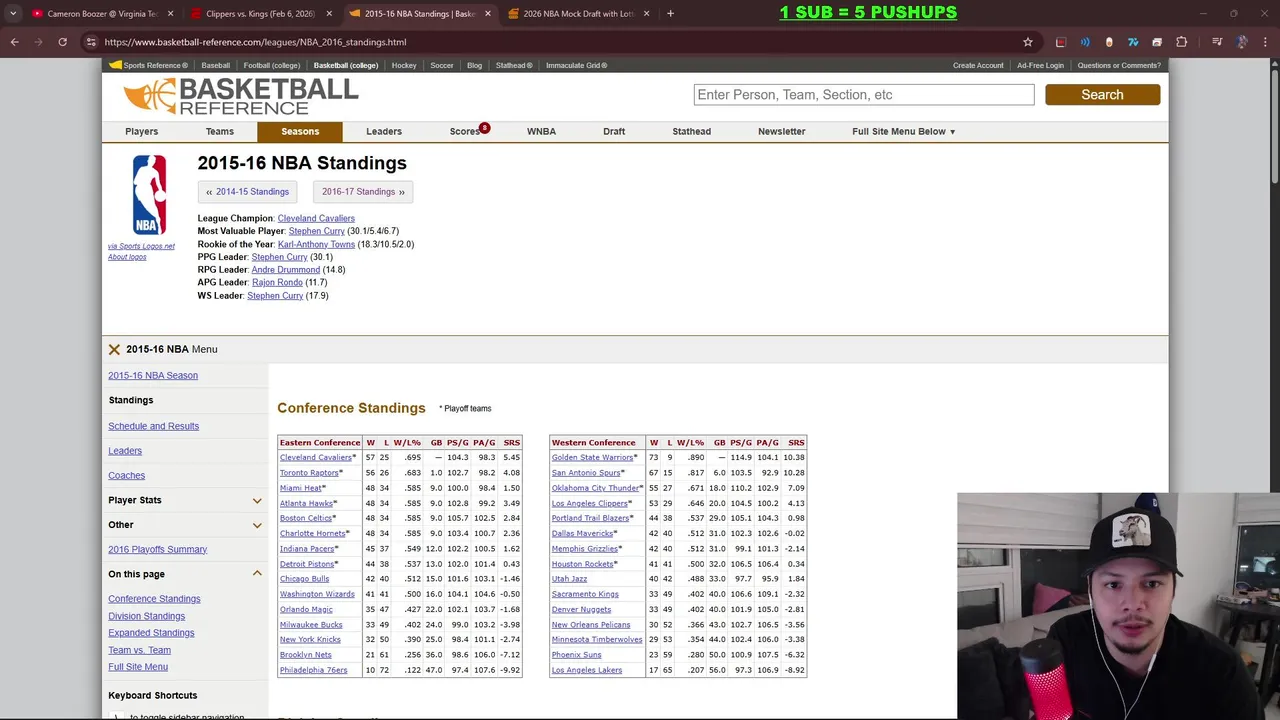
Task: Close the 2015-16 NBA menu with X icon
Action: point(114,349)
